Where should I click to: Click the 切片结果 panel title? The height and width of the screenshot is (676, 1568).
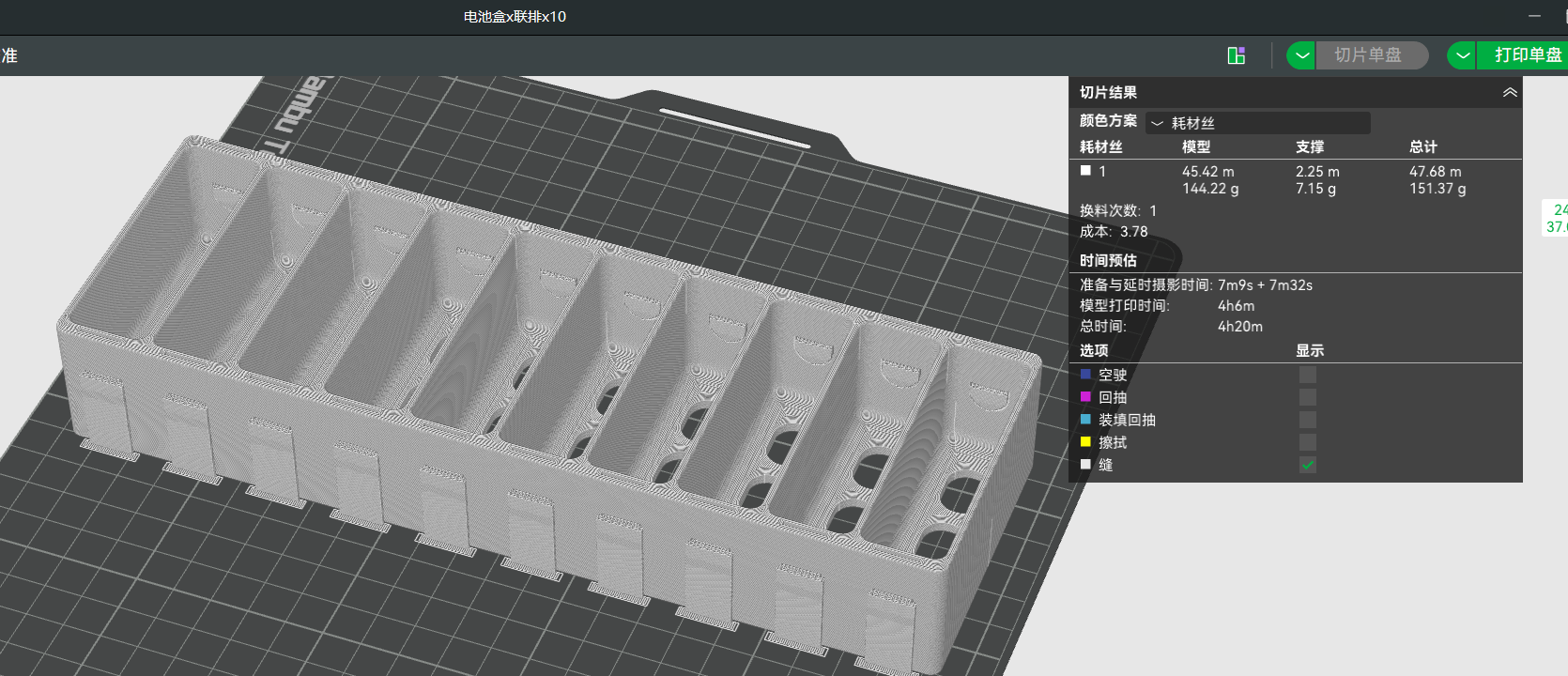[1108, 92]
